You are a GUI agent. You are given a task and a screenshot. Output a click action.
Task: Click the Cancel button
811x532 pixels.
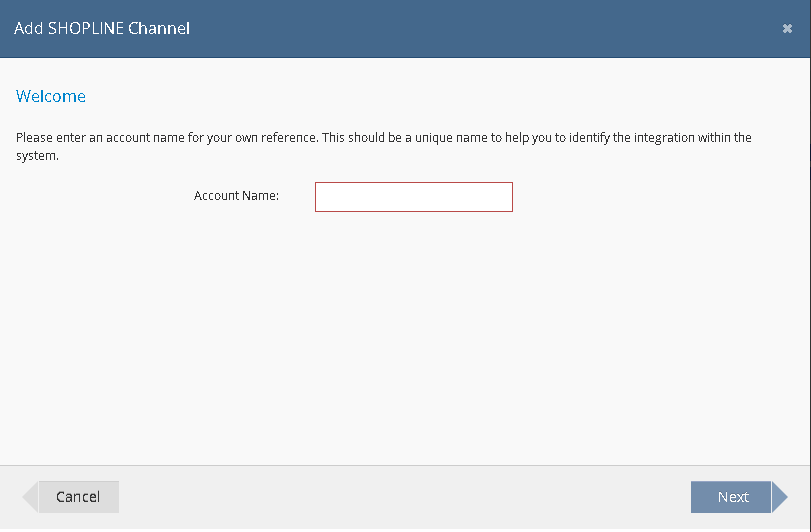click(x=71, y=497)
